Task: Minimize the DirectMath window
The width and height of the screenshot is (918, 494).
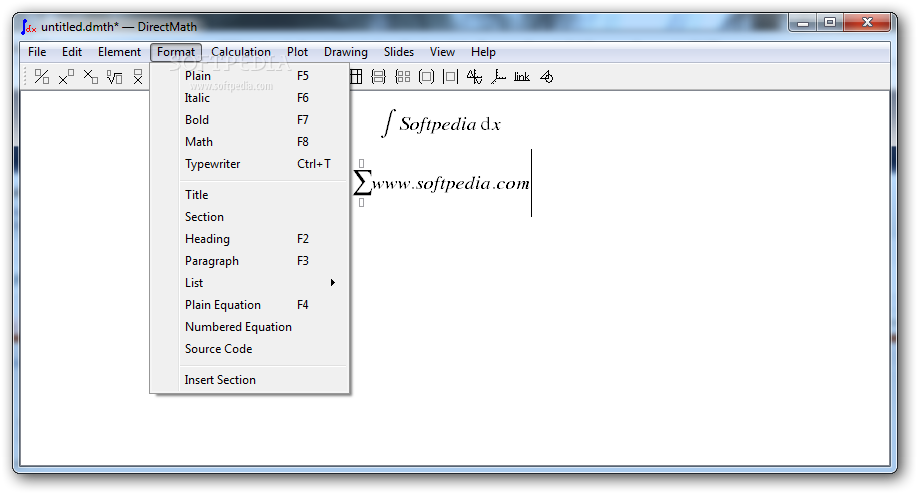Action: coord(803,23)
